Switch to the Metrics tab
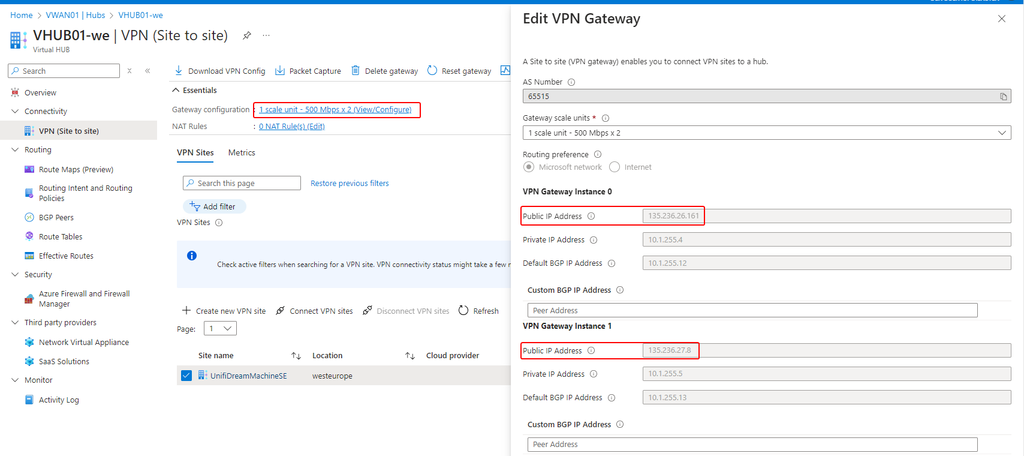This screenshot has height=456, width=1024. [x=242, y=153]
